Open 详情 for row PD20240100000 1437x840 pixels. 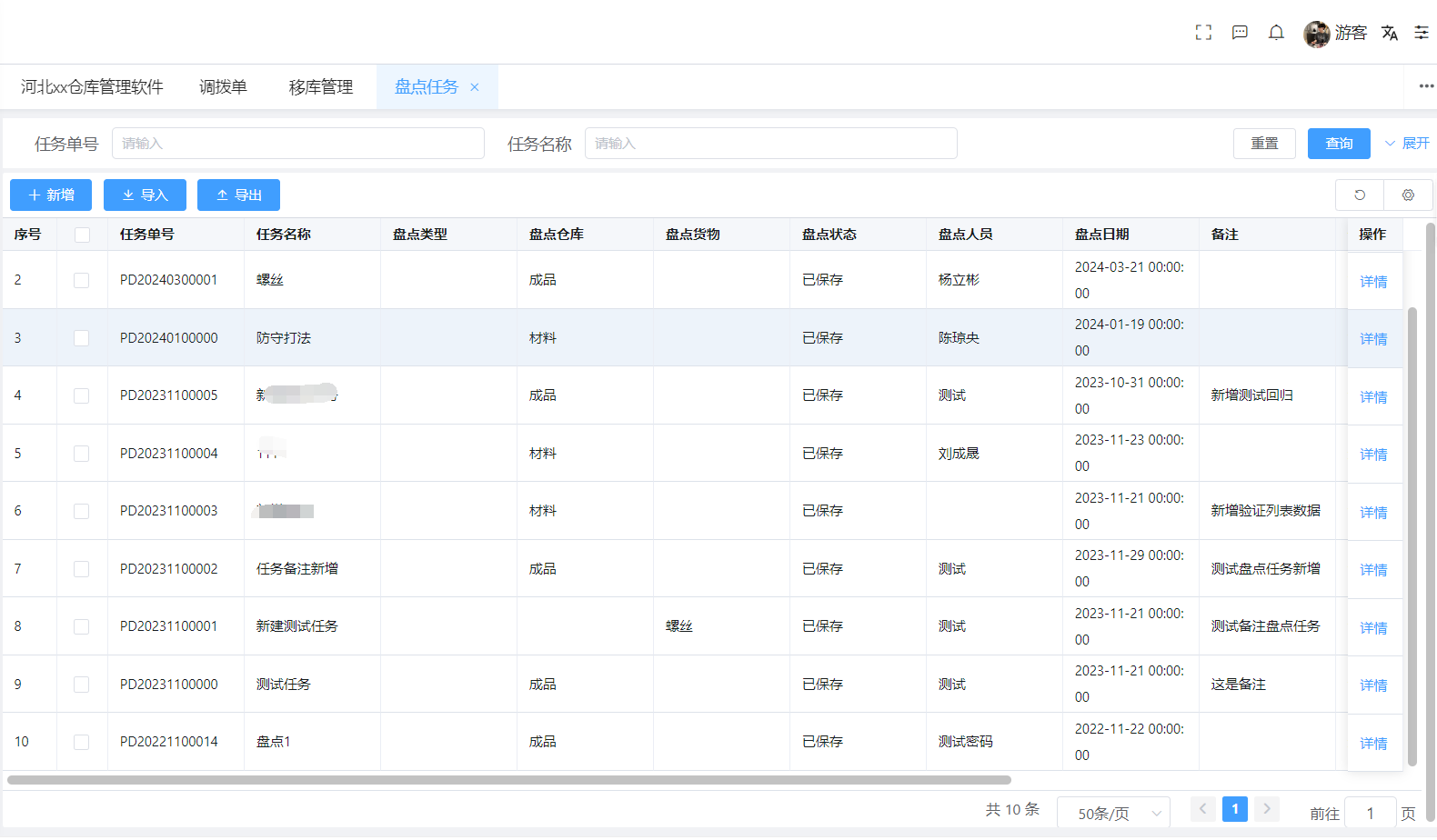point(1373,339)
